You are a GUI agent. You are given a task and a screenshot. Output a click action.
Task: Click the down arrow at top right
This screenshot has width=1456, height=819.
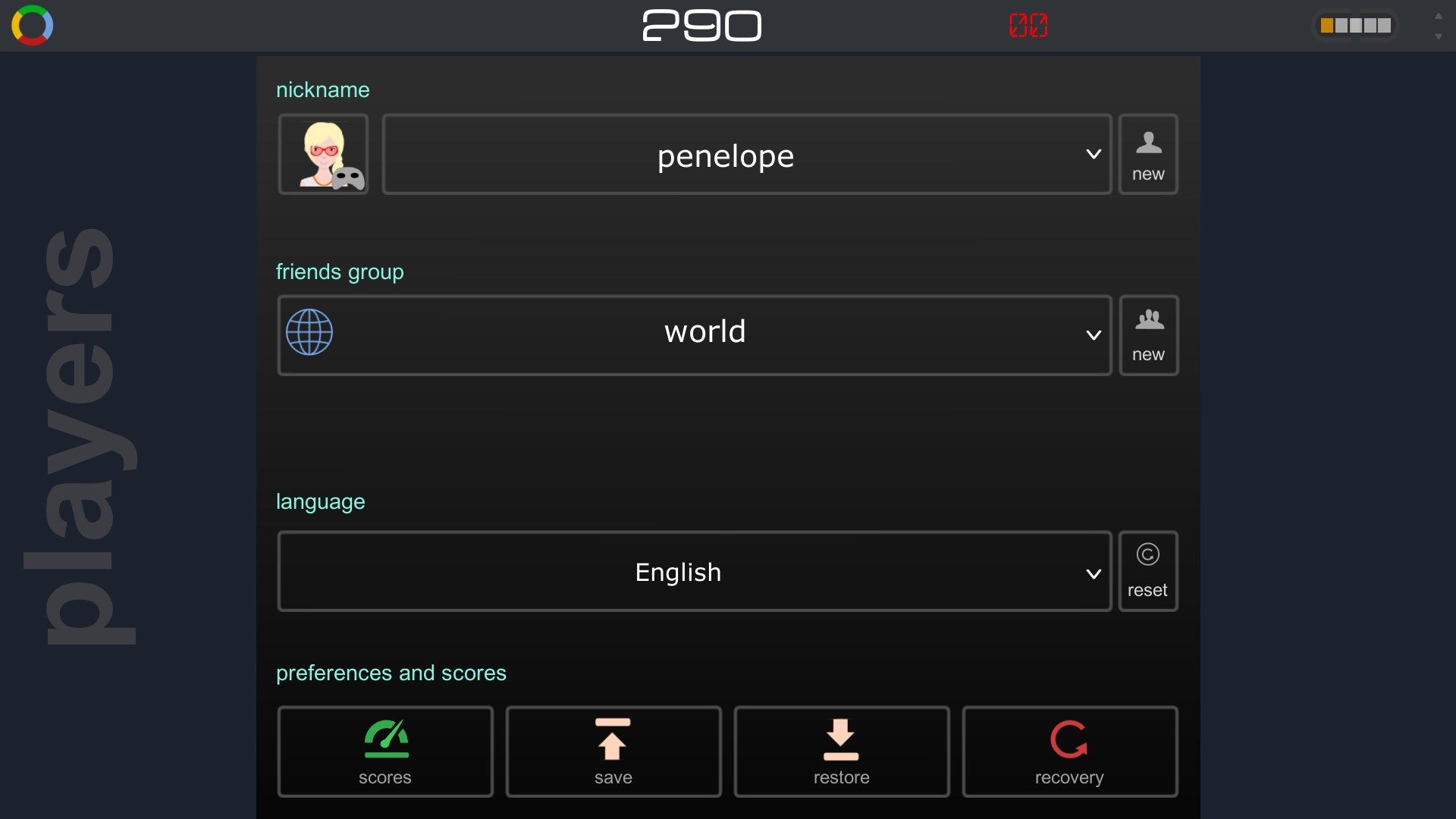pyautogui.click(x=1439, y=36)
